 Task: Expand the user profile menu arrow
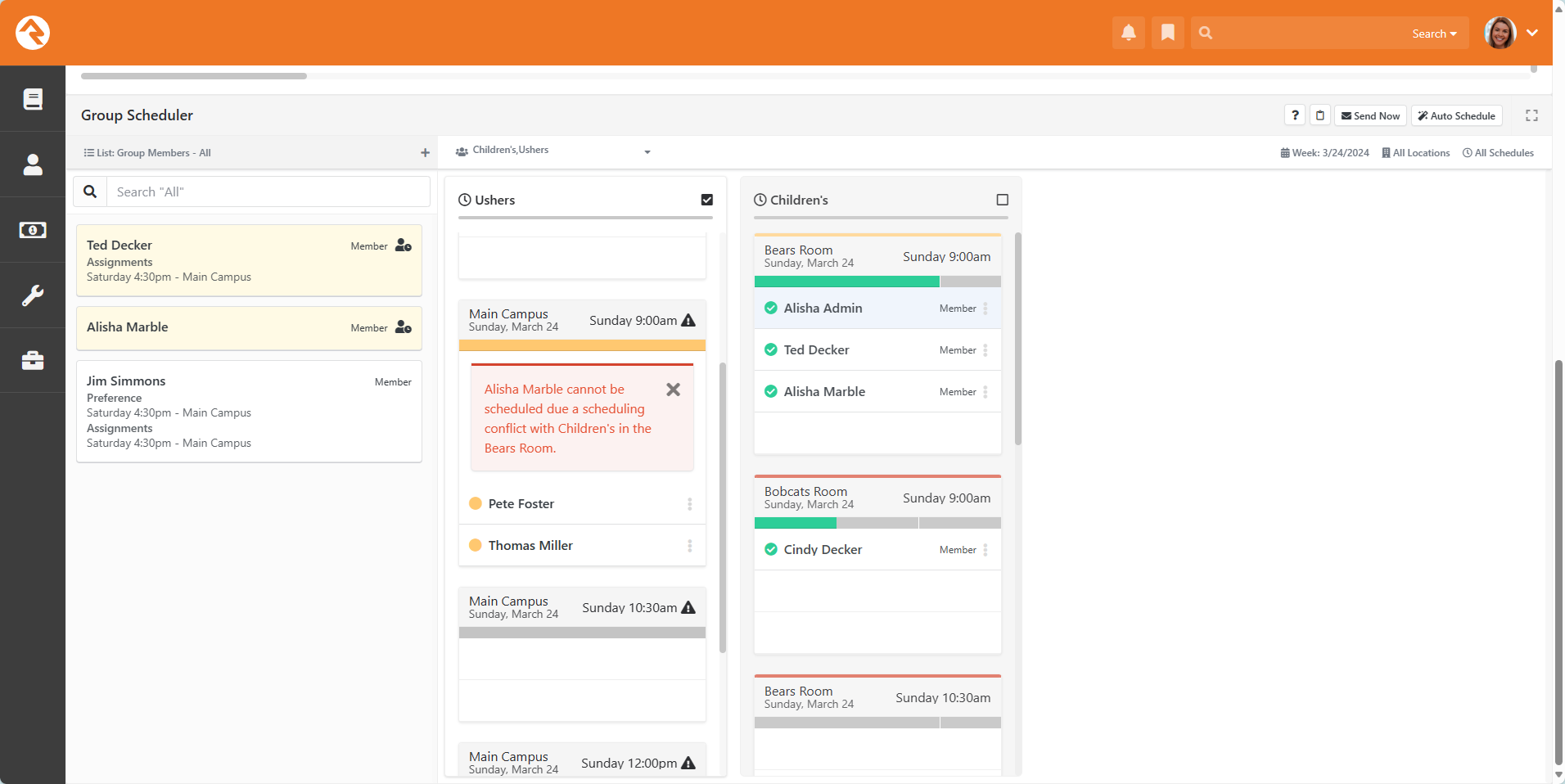tap(1532, 33)
